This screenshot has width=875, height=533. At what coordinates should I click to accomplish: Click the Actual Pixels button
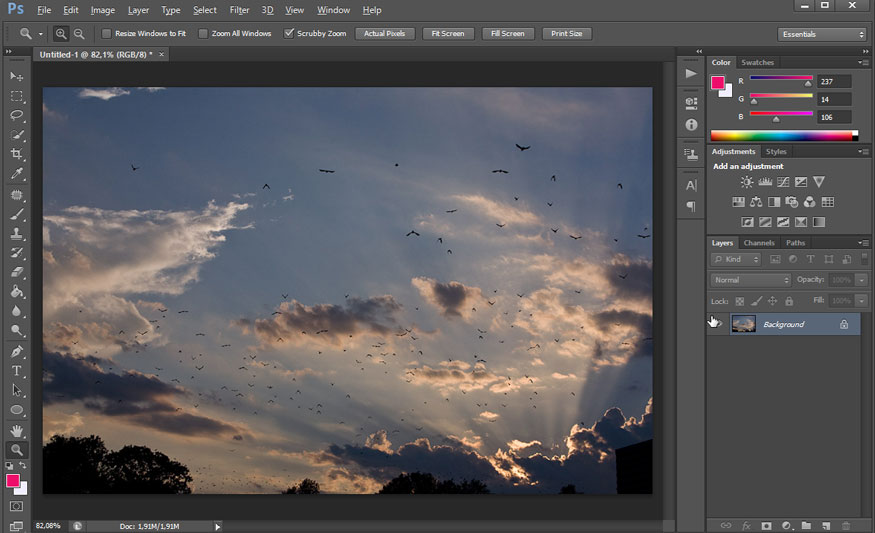[384, 33]
